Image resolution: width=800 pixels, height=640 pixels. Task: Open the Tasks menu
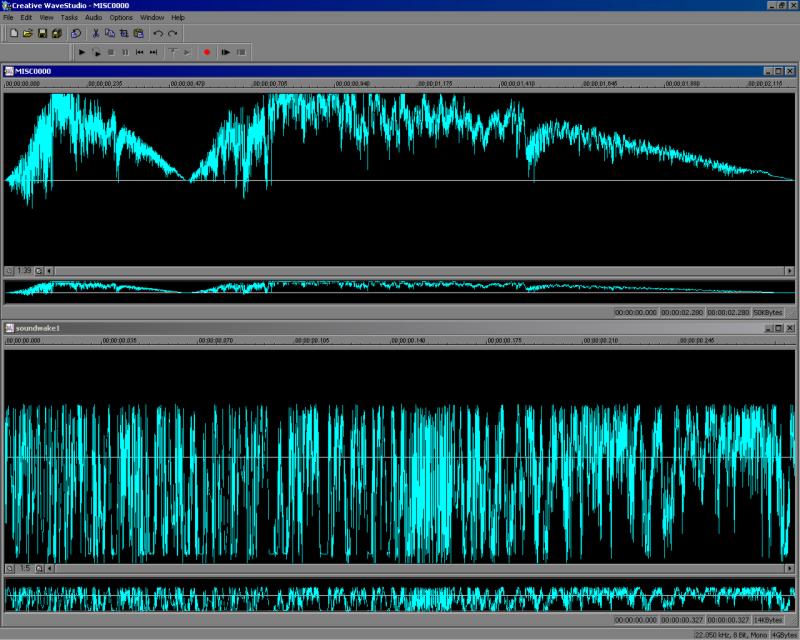[x=69, y=17]
